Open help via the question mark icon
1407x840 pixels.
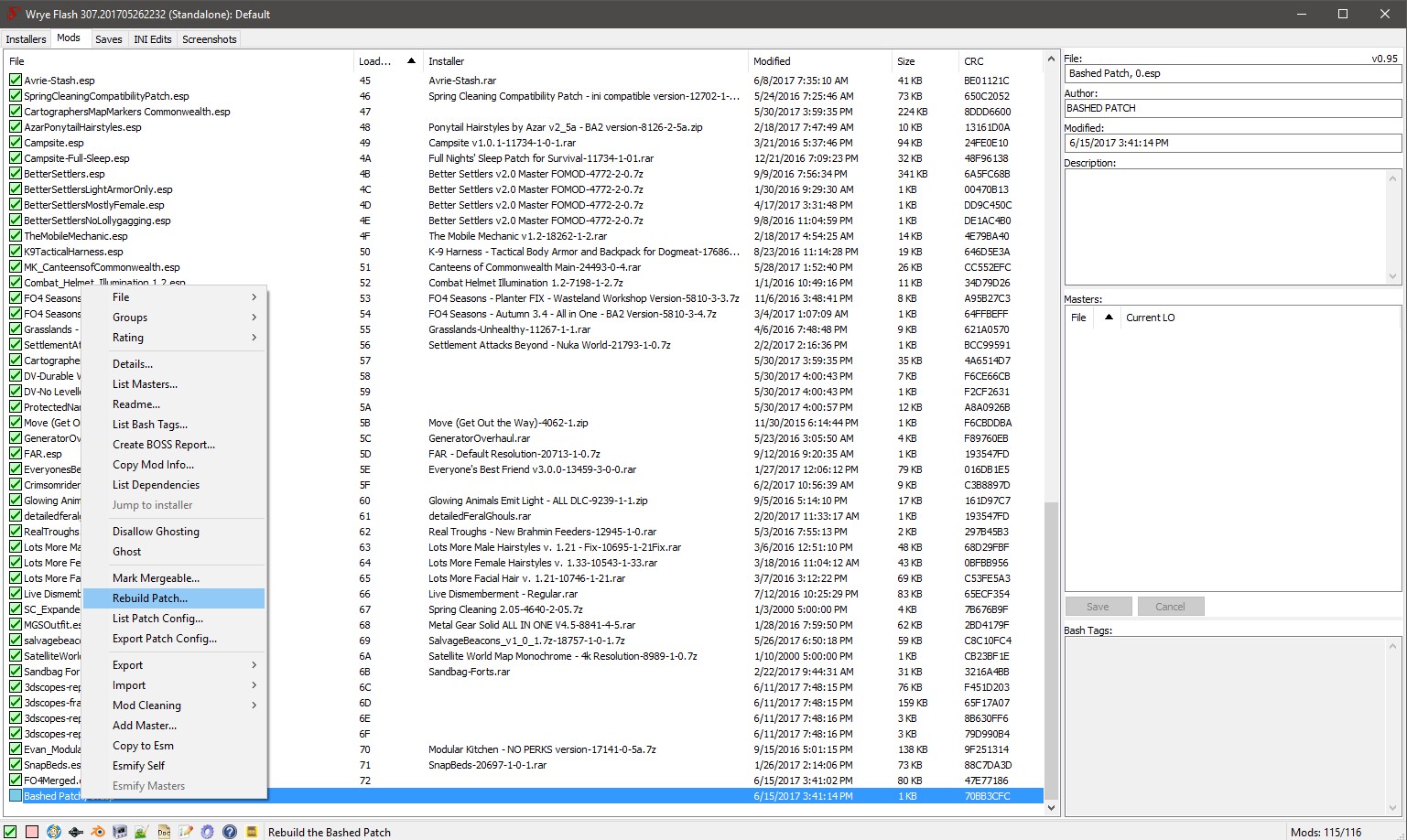[x=230, y=832]
